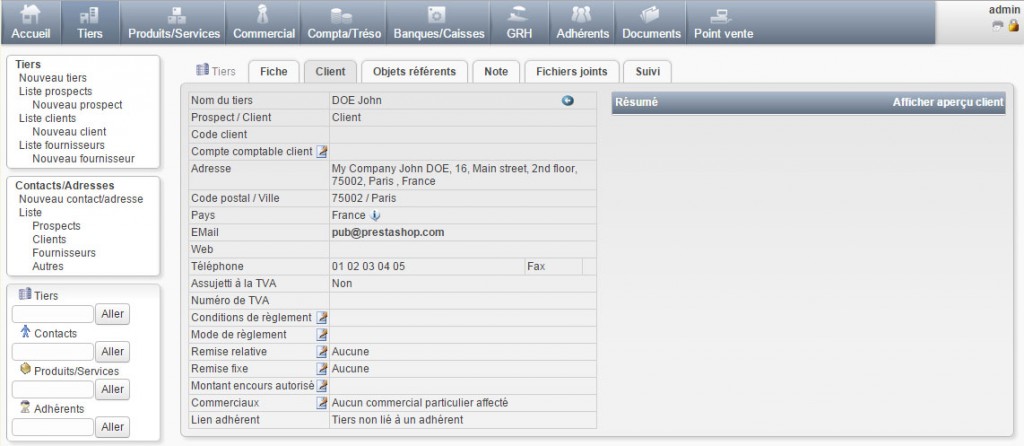Image resolution: width=1024 pixels, height=446 pixels.
Task: Click the phone number 01 02 03 04 05
Action: 368,266
